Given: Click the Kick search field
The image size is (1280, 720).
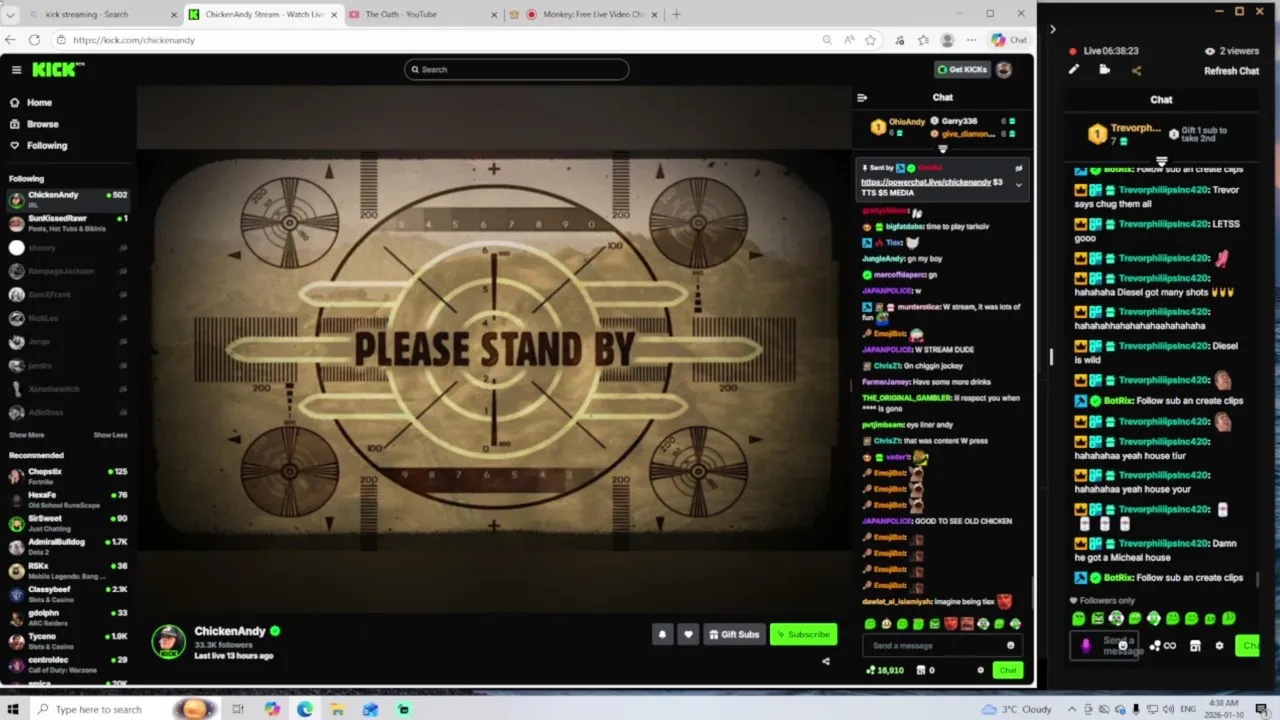Looking at the screenshot, I should [517, 69].
